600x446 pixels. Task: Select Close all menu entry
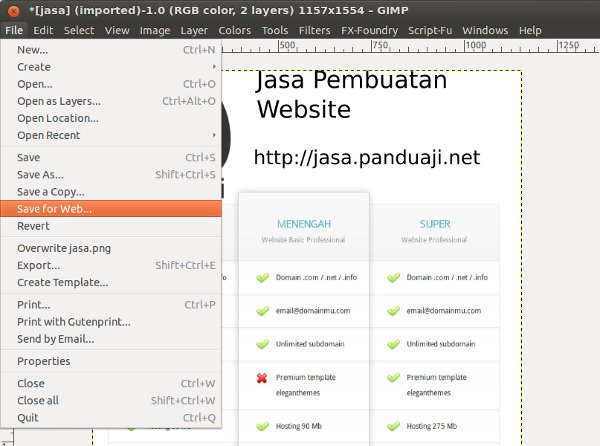111,400
